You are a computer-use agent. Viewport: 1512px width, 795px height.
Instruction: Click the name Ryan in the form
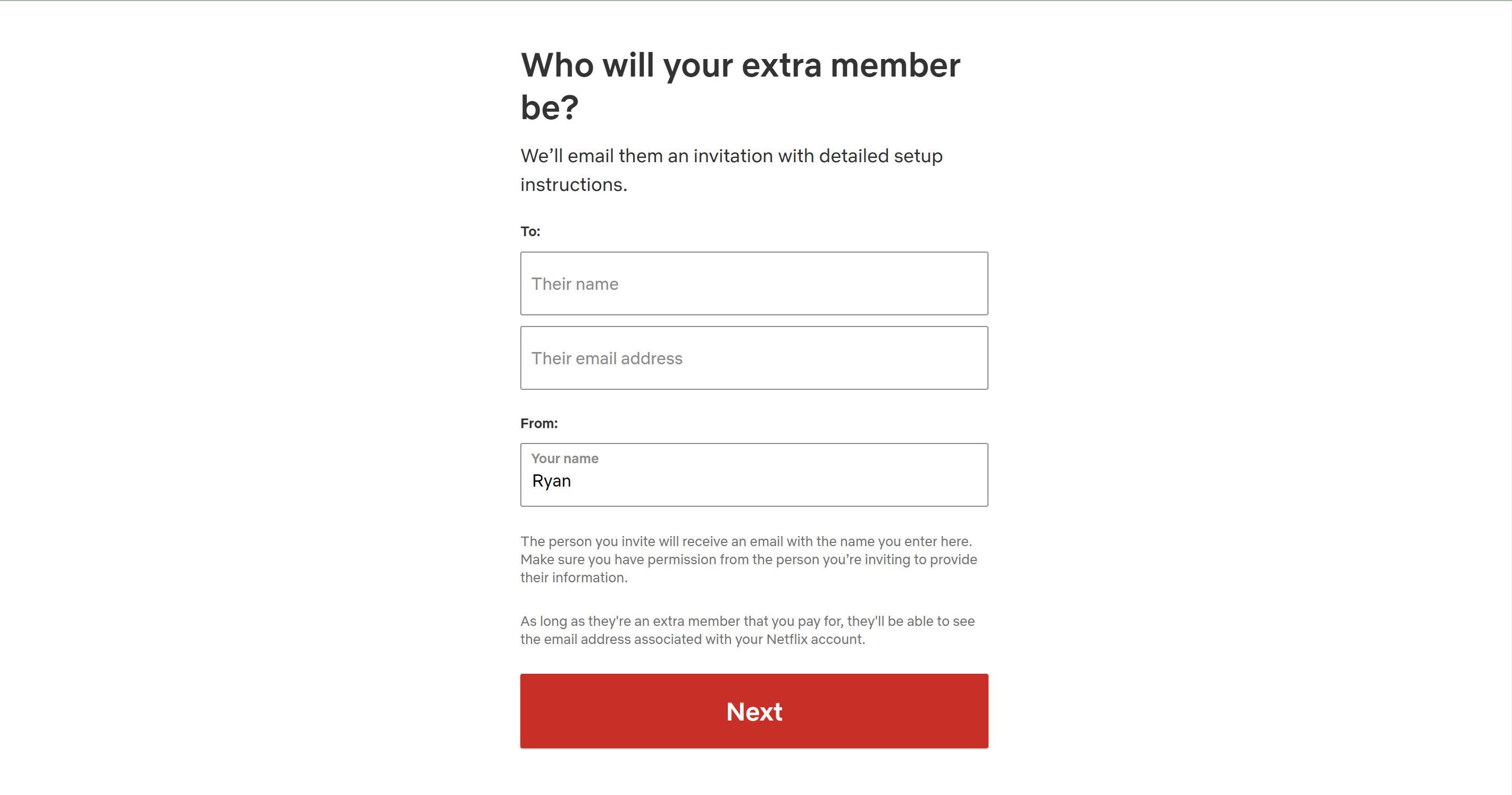pyautogui.click(x=551, y=481)
